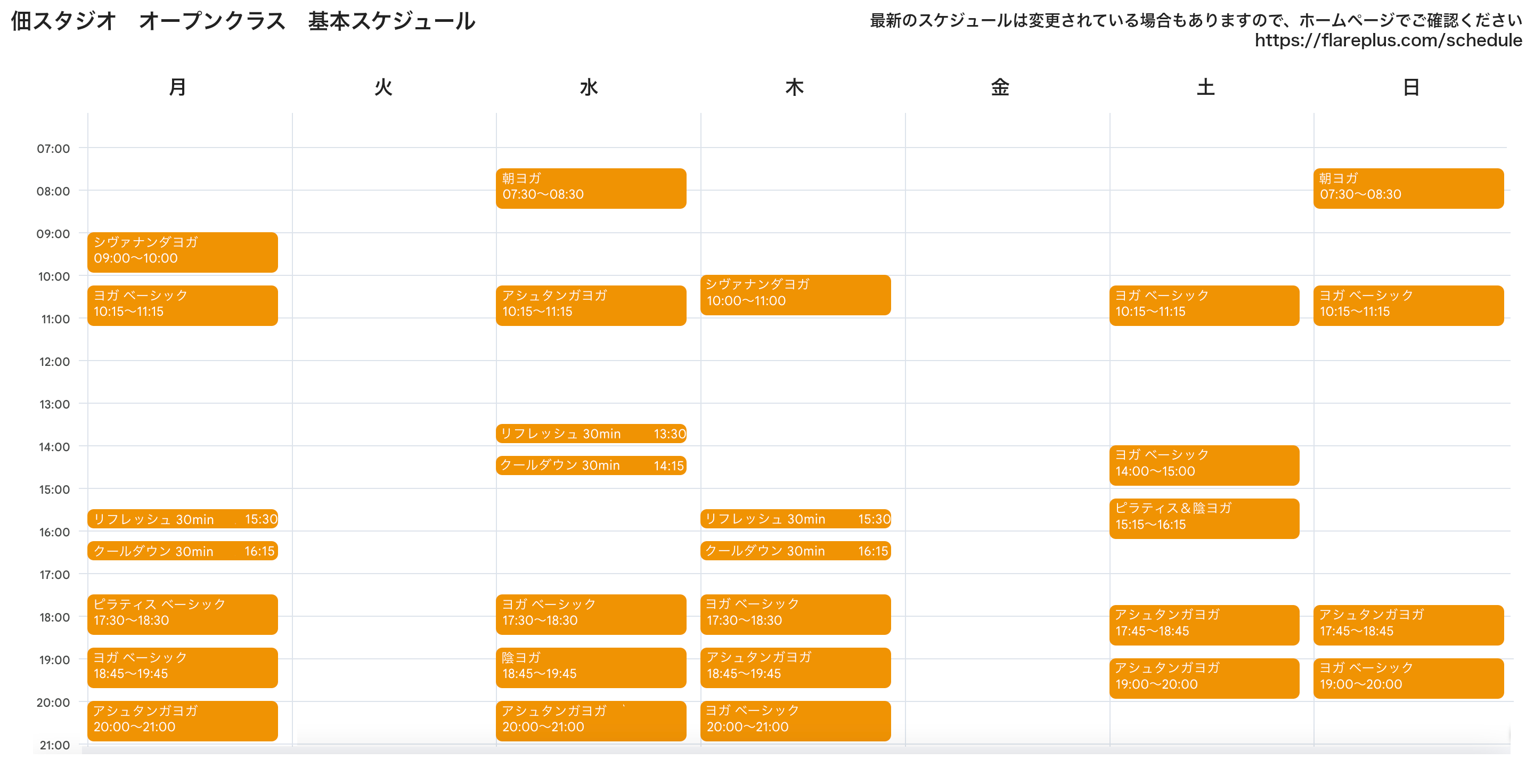
Task: Open the Thursday ヨガ ベーシック 20:00 class
Action: tap(795, 720)
